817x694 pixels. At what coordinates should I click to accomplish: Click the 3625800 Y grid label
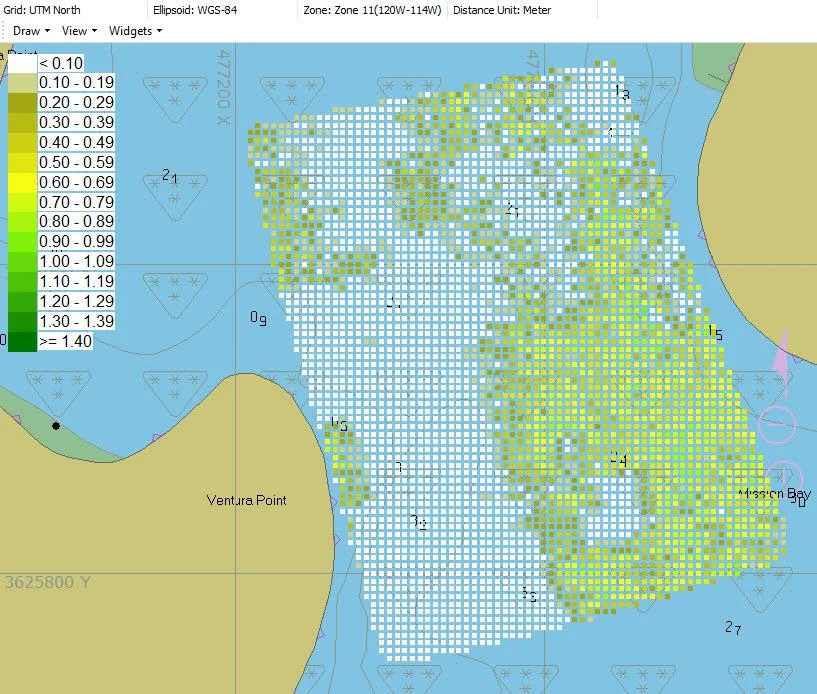pos(47,582)
